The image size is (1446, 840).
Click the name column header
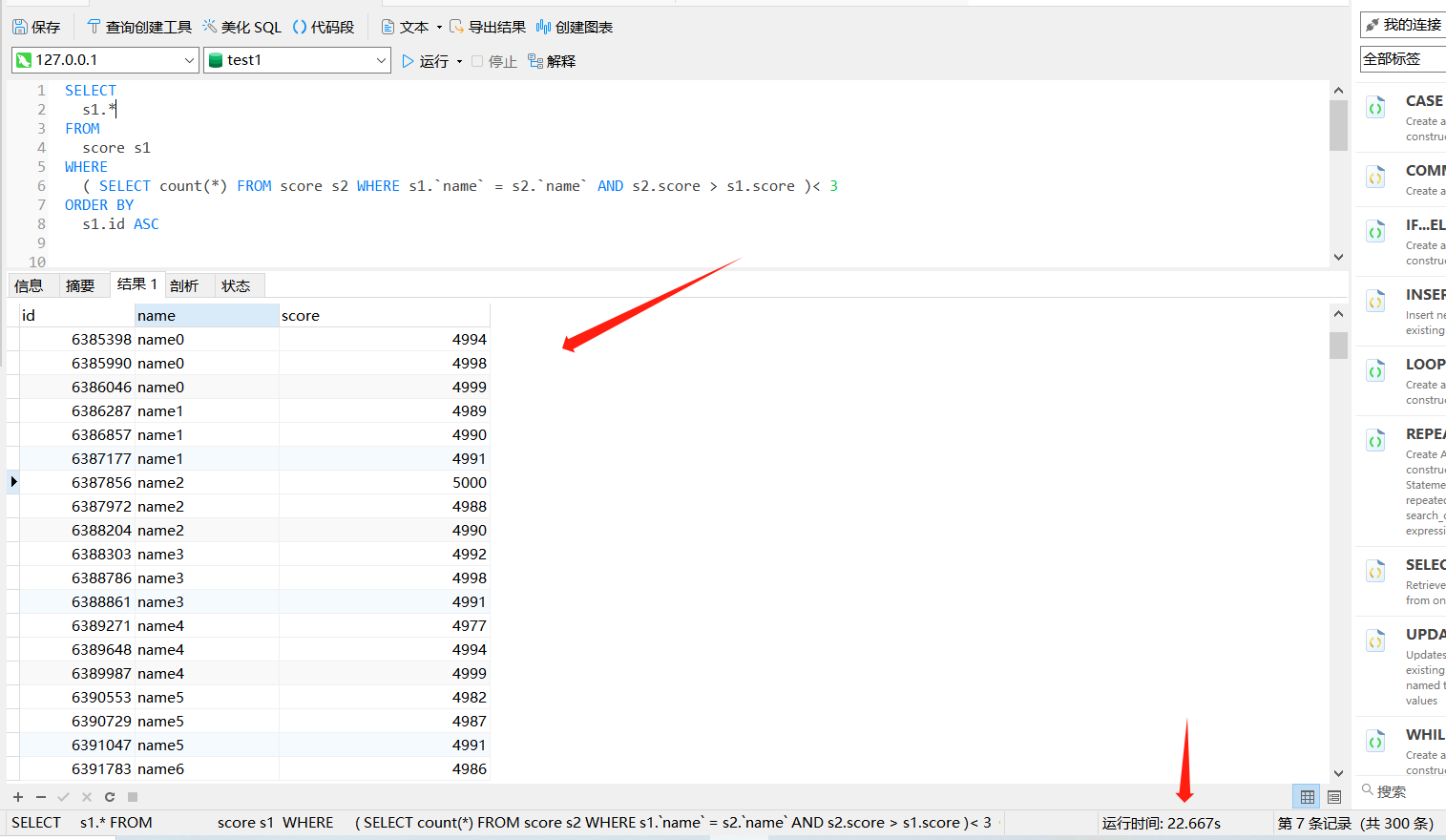pos(206,315)
